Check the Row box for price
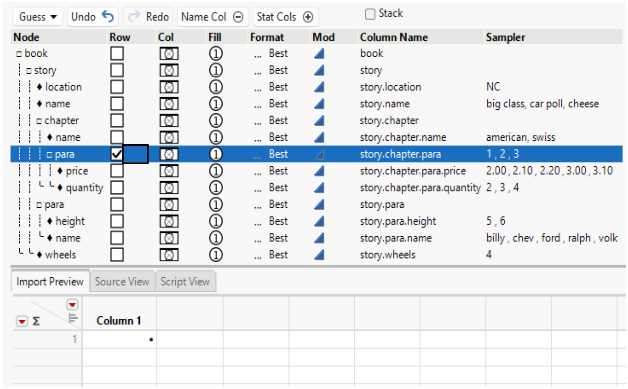628x389 pixels. point(117,171)
